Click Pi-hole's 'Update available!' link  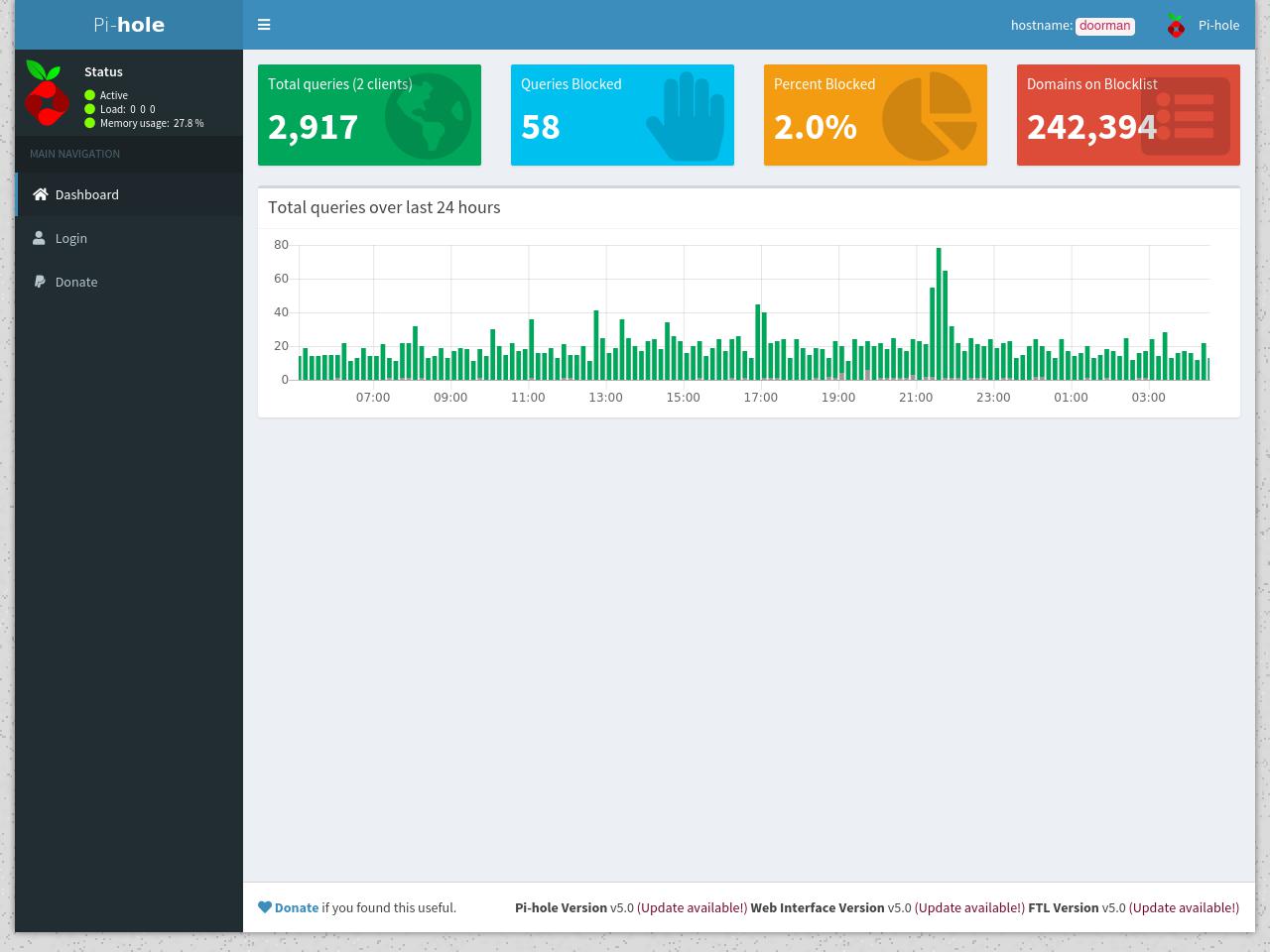[692, 907]
